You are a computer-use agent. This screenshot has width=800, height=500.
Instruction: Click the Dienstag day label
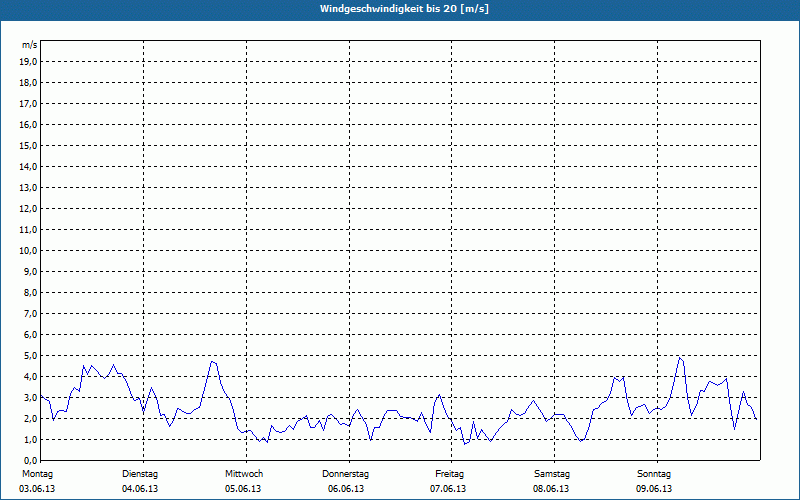[x=140, y=474]
